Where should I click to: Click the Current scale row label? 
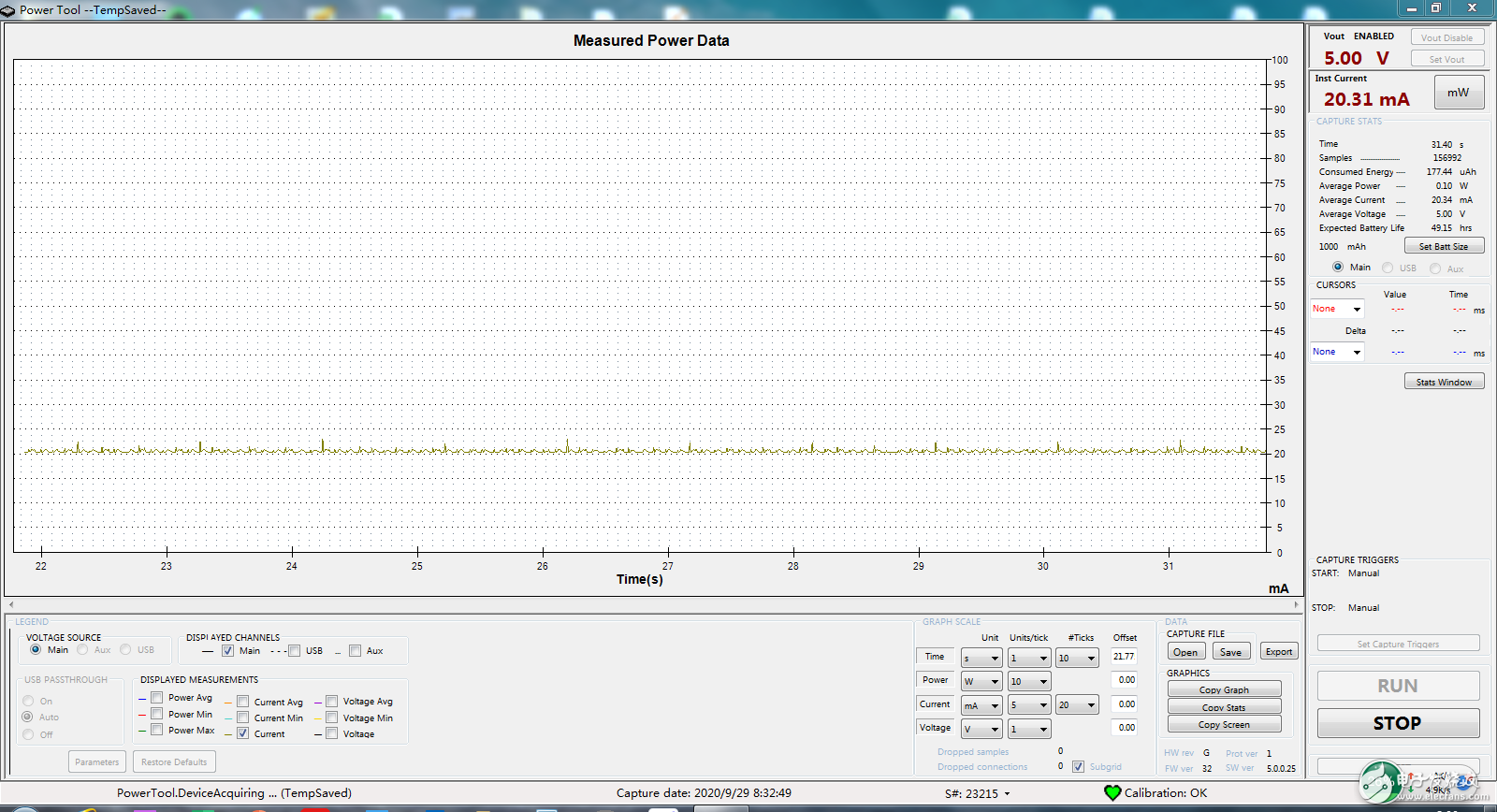coord(935,703)
